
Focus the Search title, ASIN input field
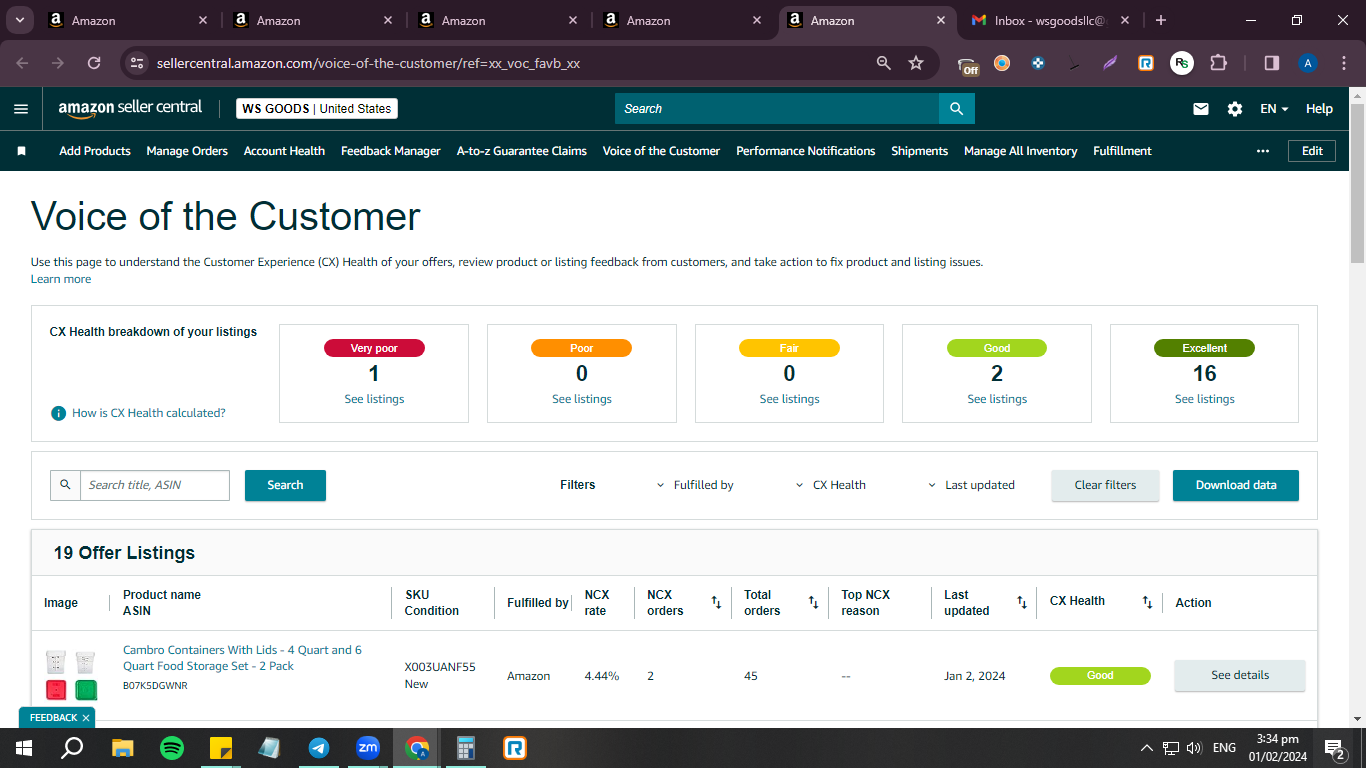(155, 485)
